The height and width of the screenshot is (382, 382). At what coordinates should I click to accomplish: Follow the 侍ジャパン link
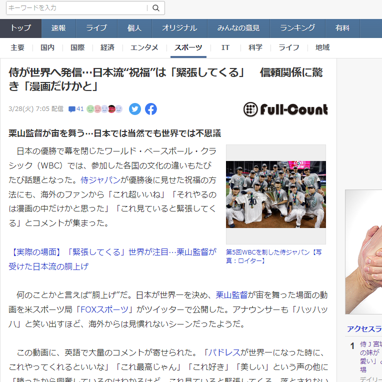pos(100,180)
